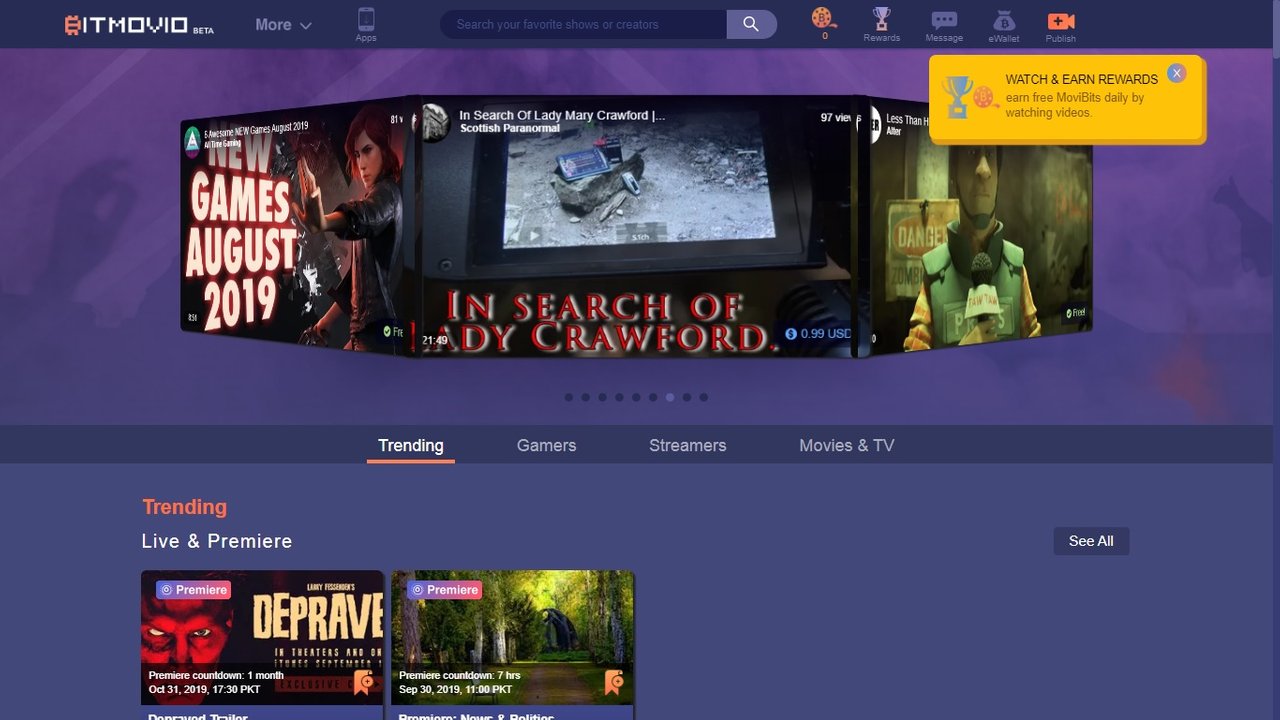Image resolution: width=1280 pixels, height=720 pixels.
Task: Click the 0.99 USD price badge
Action: pos(818,334)
